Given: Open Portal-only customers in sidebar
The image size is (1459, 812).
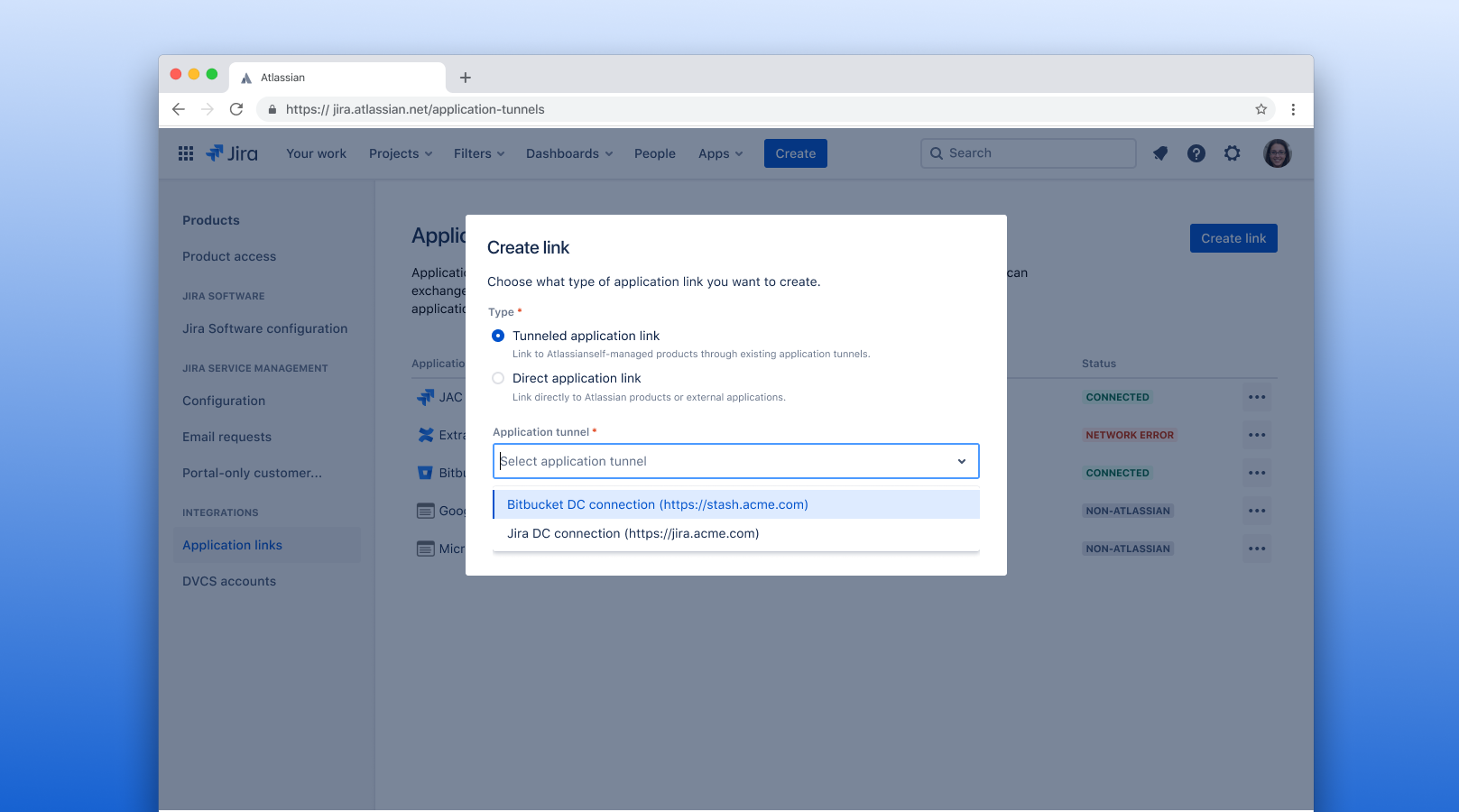Looking at the screenshot, I should pyautogui.click(x=252, y=473).
